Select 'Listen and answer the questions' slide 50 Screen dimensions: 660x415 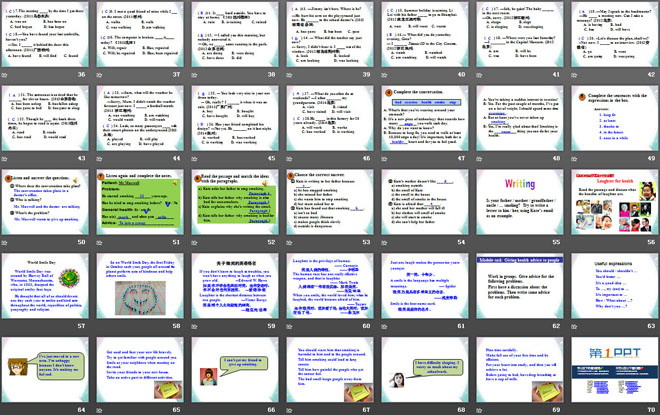pos(45,202)
